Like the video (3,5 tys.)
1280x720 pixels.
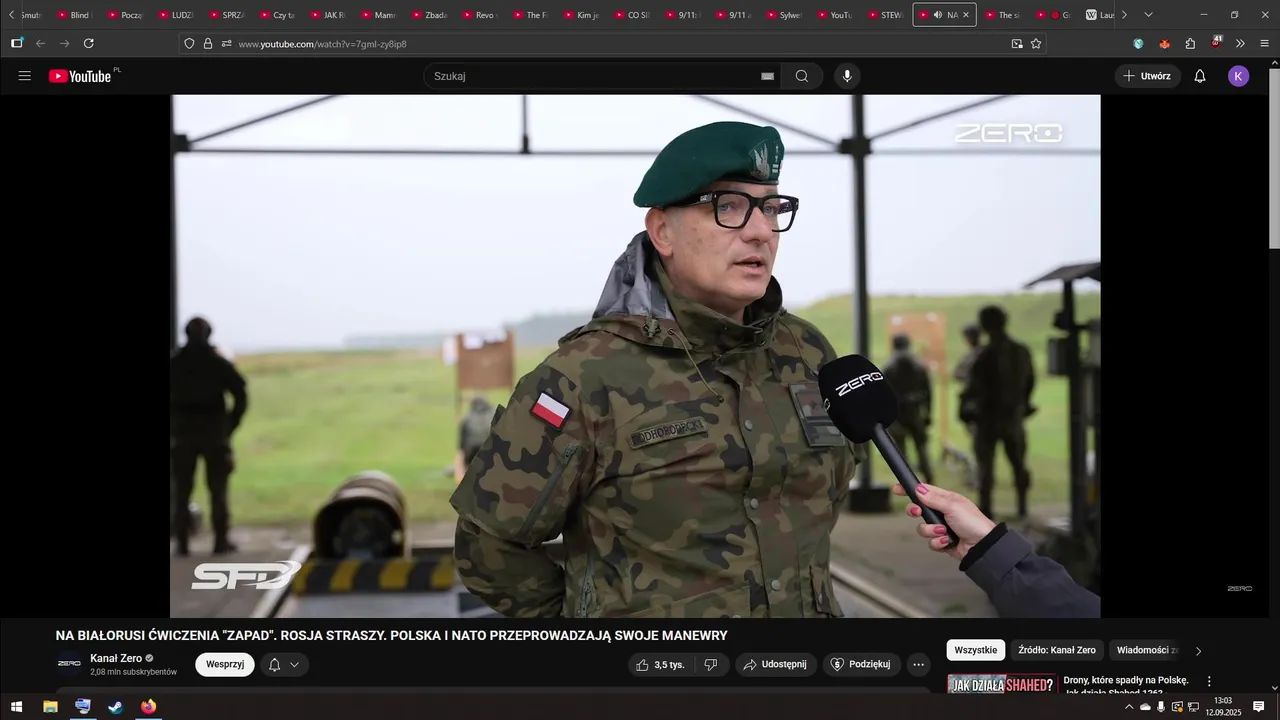(x=660, y=665)
